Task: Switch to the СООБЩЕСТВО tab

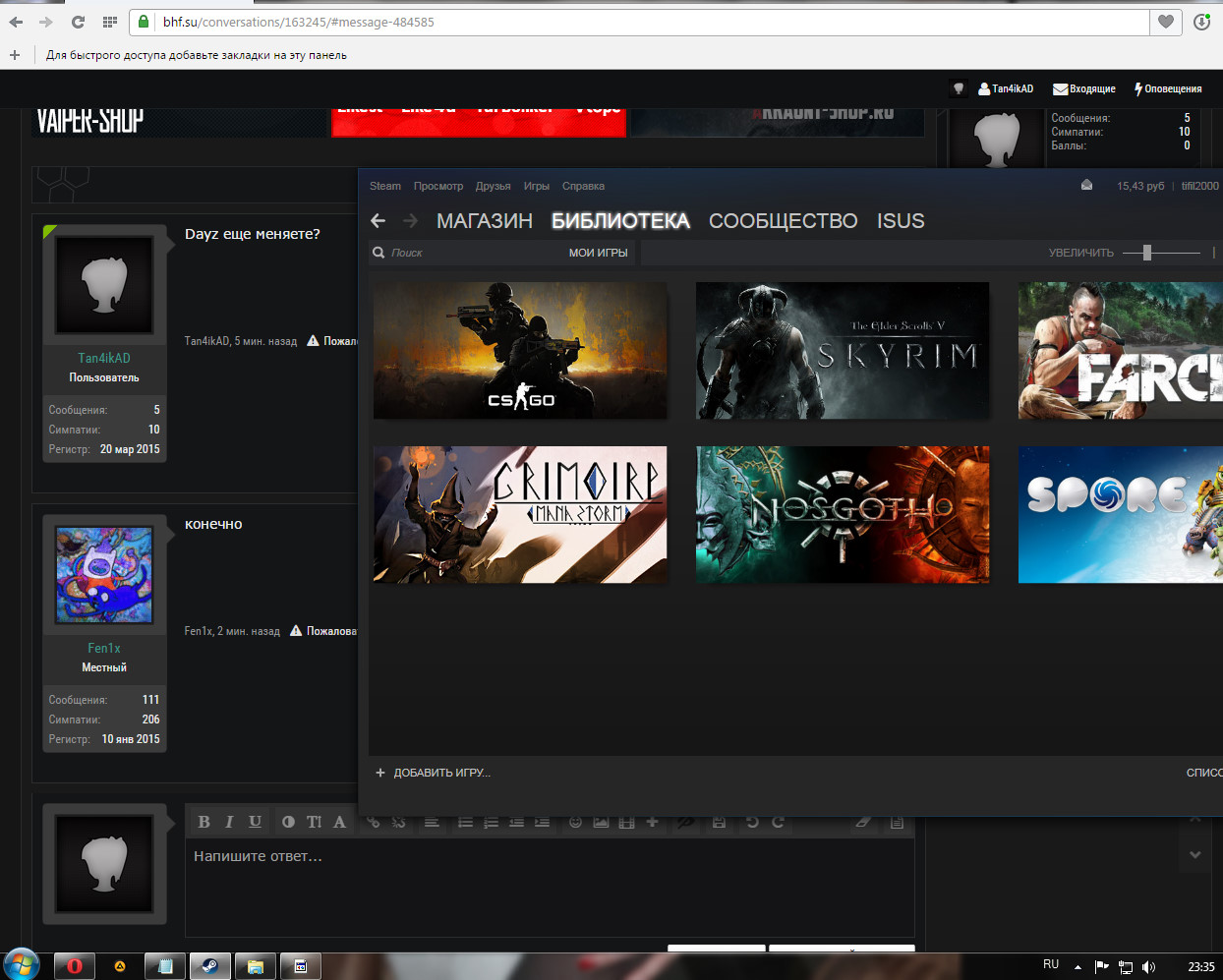Action: [x=784, y=221]
